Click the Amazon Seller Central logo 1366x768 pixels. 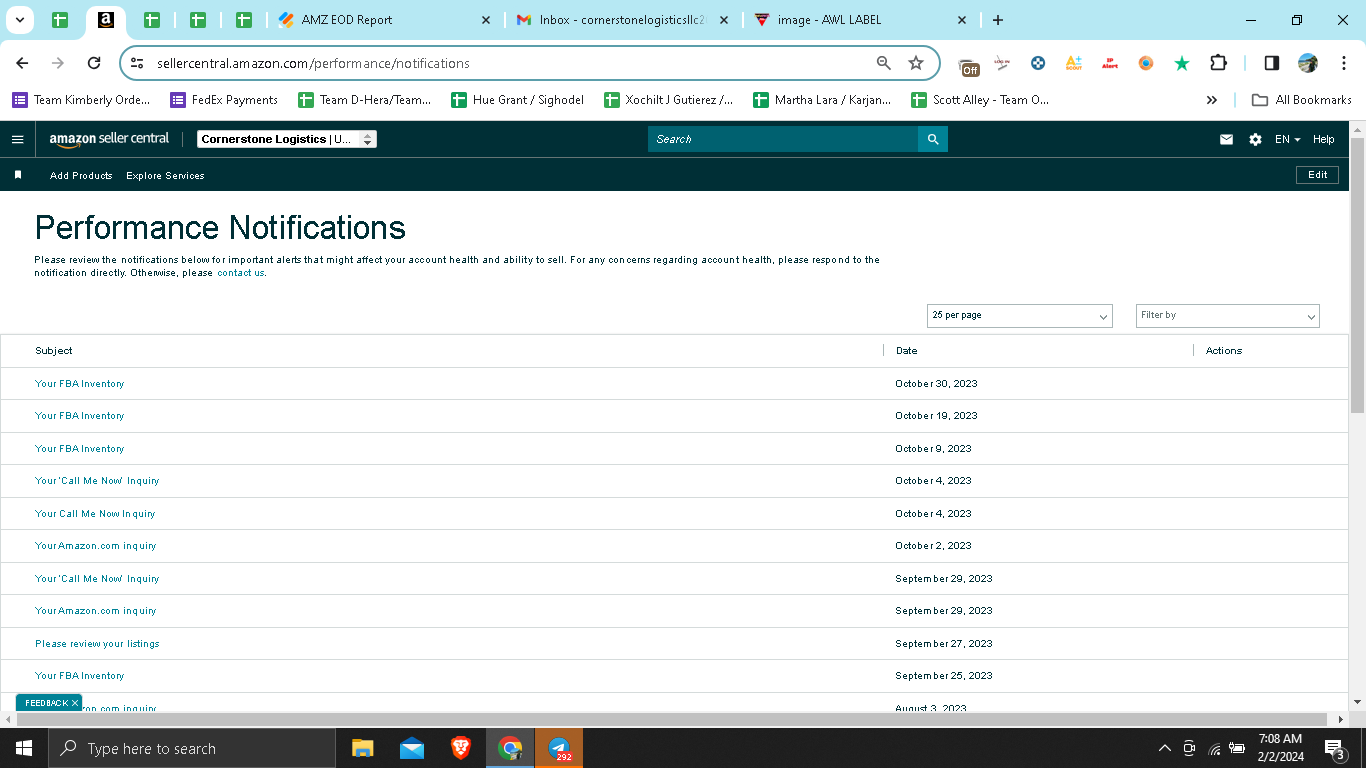pyautogui.click(x=110, y=139)
